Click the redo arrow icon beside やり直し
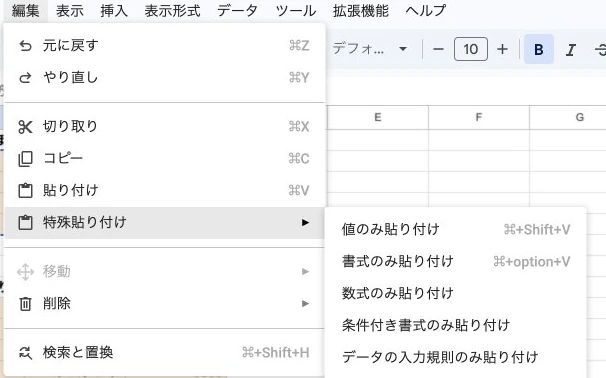Screen dimensions: 606x378 tap(25, 78)
